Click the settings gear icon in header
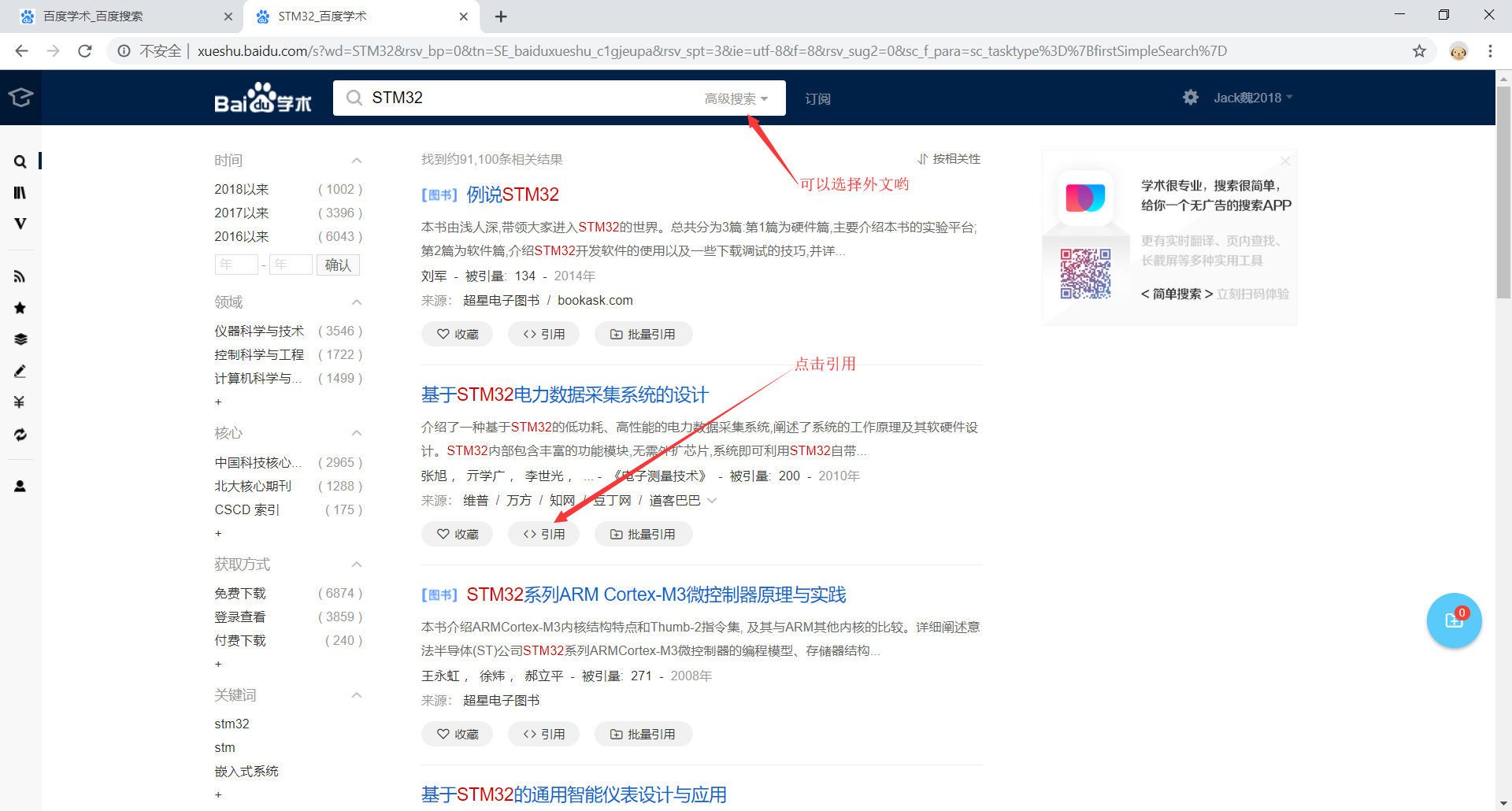The image size is (1512, 811). (1191, 98)
